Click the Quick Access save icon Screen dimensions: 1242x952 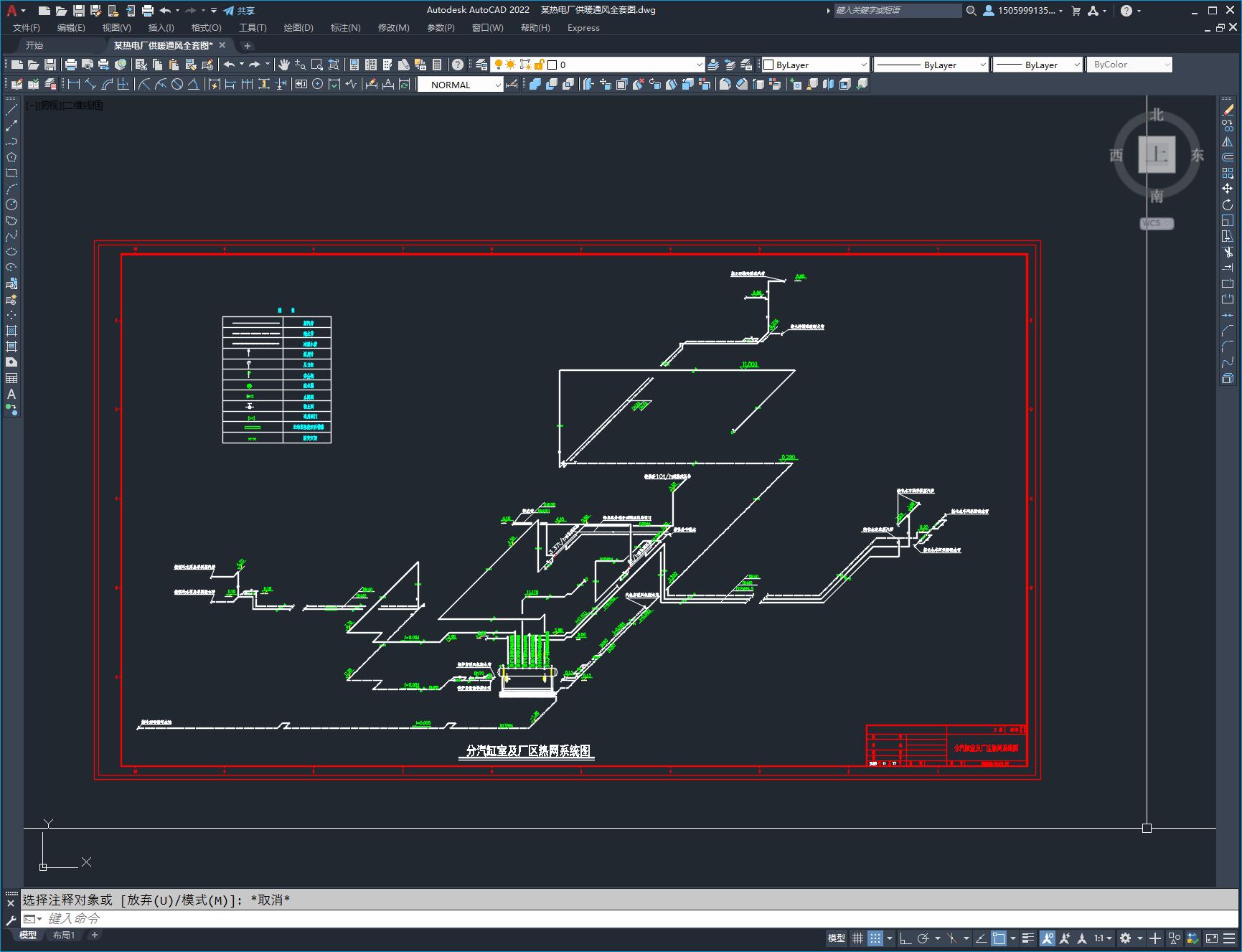[x=78, y=11]
